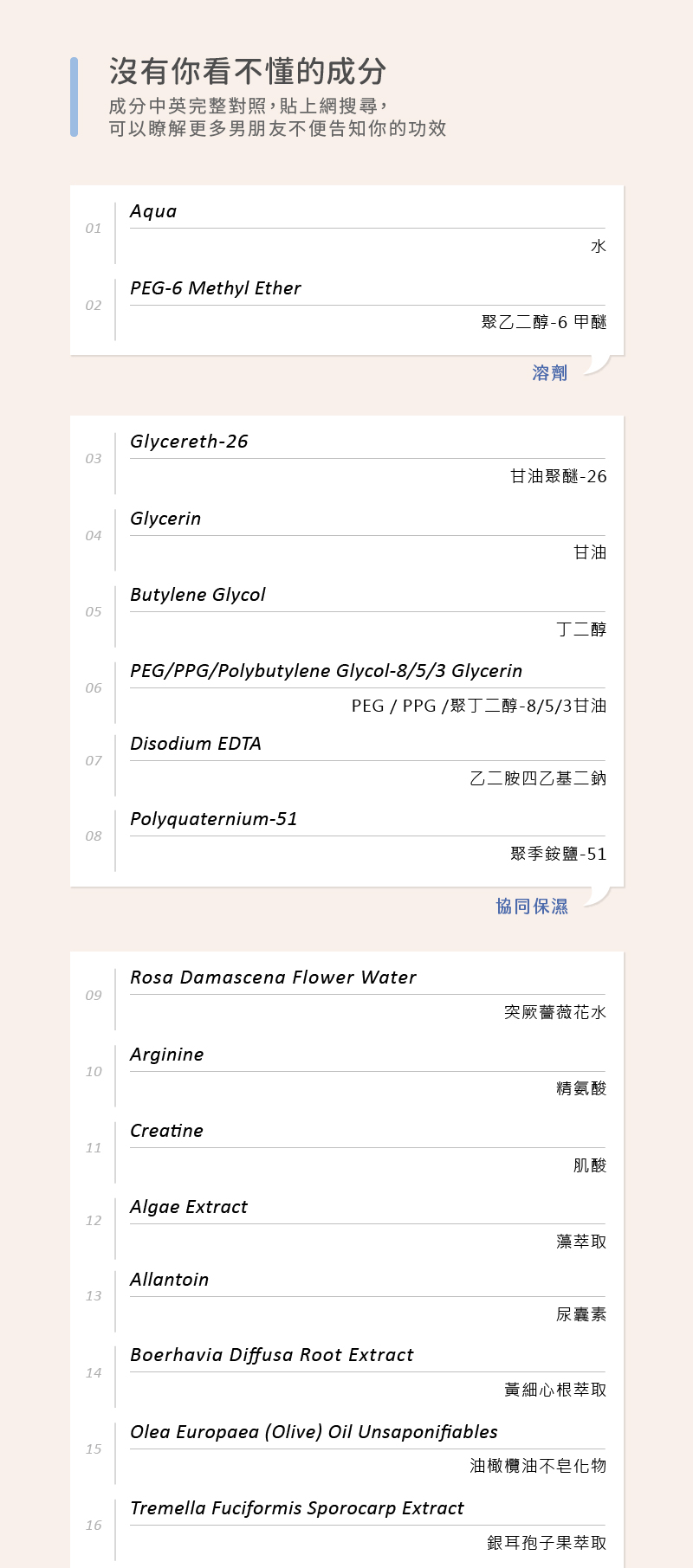Select the Glycerin ingredient entry
The height and width of the screenshot is (1568, 693).
click(165, 519)
